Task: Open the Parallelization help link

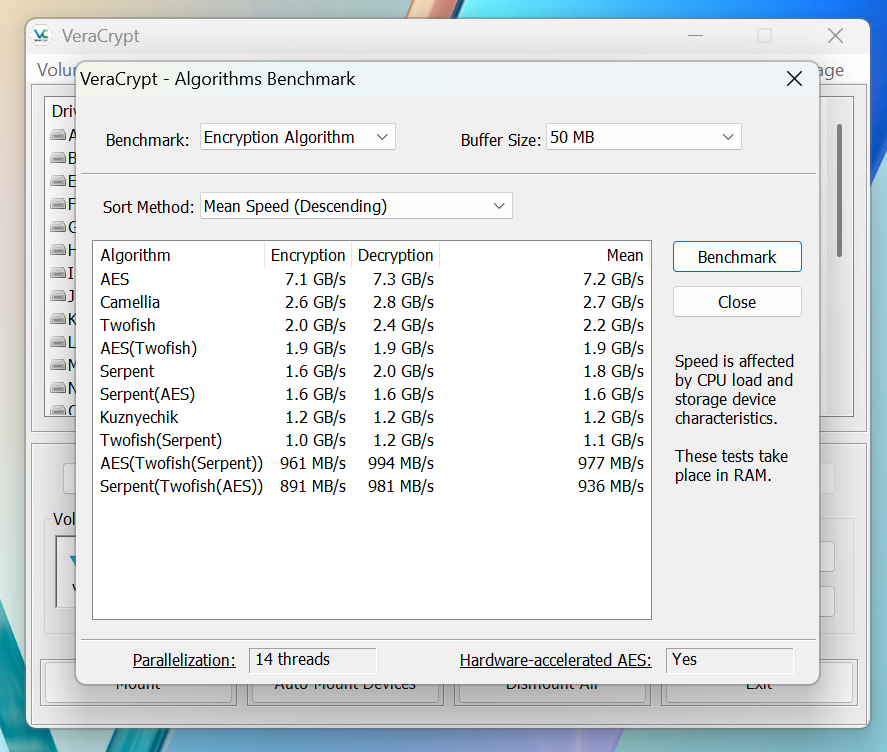Action: pyautogui.click(x=184, y=660)
